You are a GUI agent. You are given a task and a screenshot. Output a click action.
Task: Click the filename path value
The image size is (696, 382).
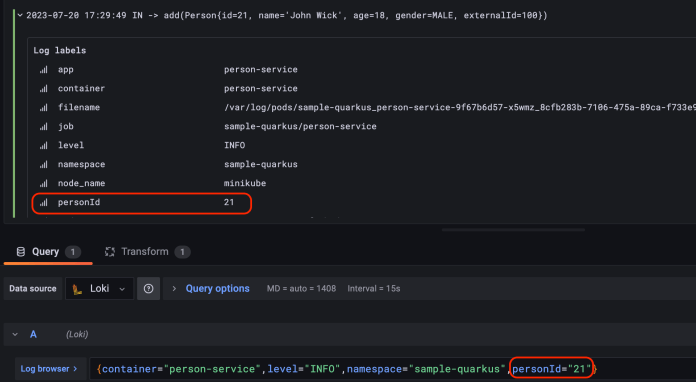pyautogui.click(x=460, y=107)
